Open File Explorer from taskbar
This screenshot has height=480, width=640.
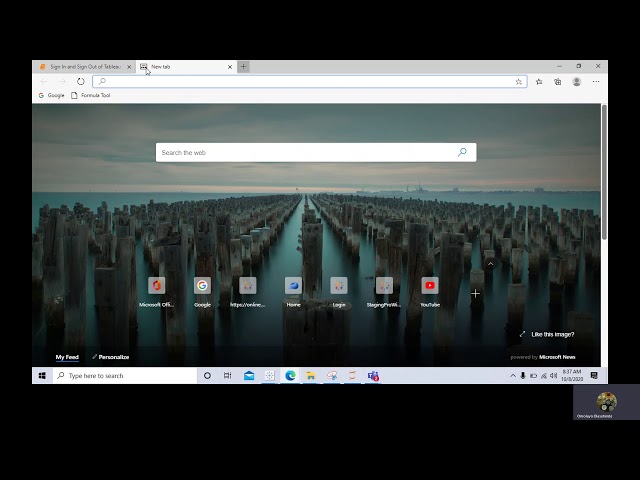[311, 376]
